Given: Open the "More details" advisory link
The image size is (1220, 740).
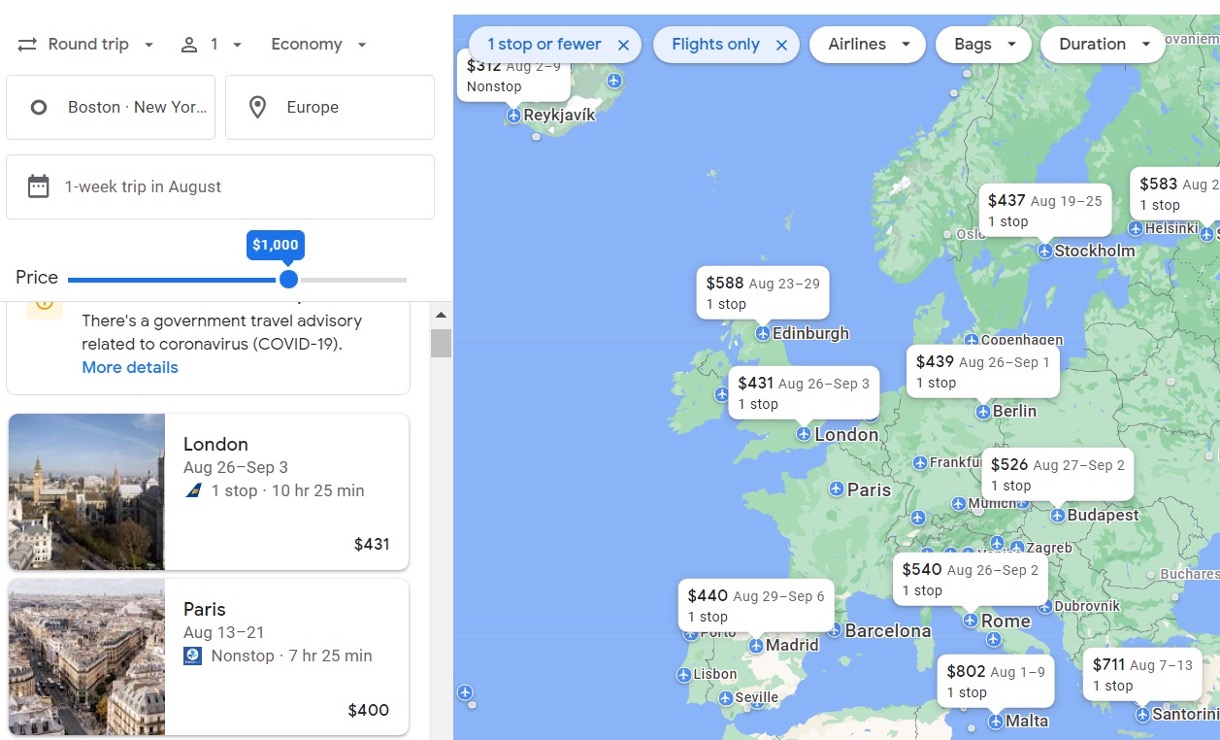Looking at the screenshot, I should coord(130,367).
